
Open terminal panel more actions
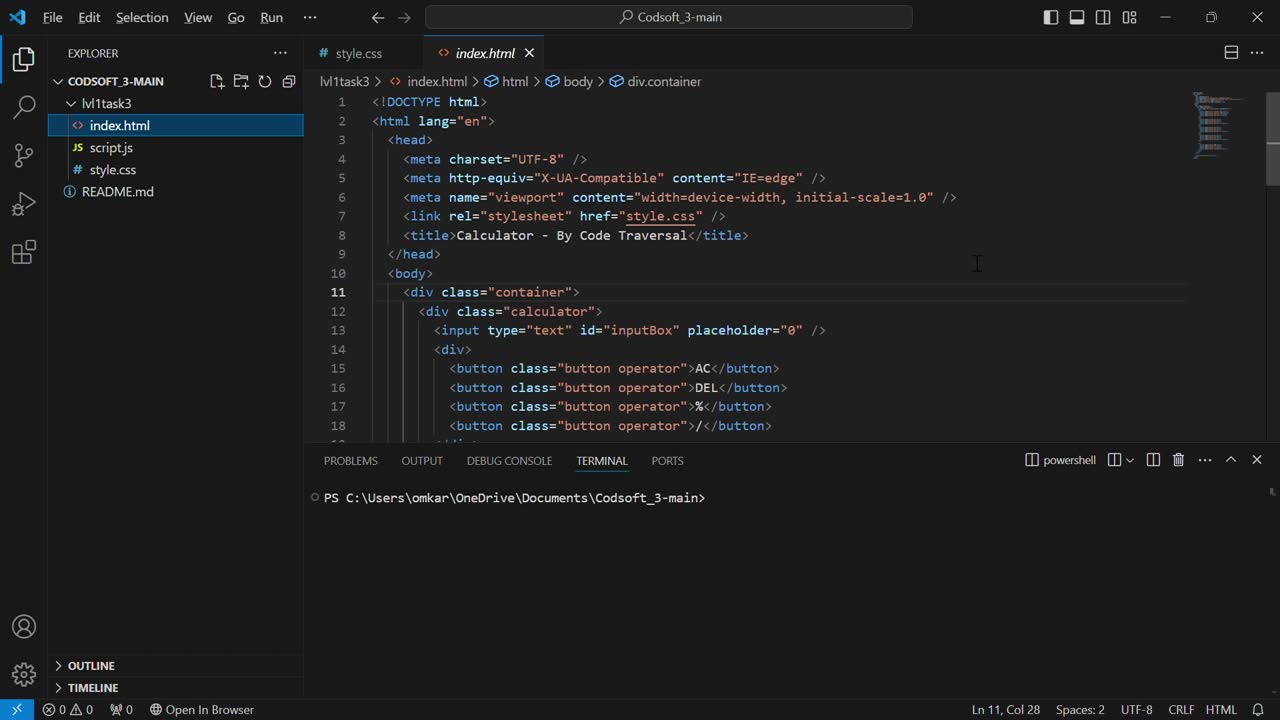click(1205, 460)
